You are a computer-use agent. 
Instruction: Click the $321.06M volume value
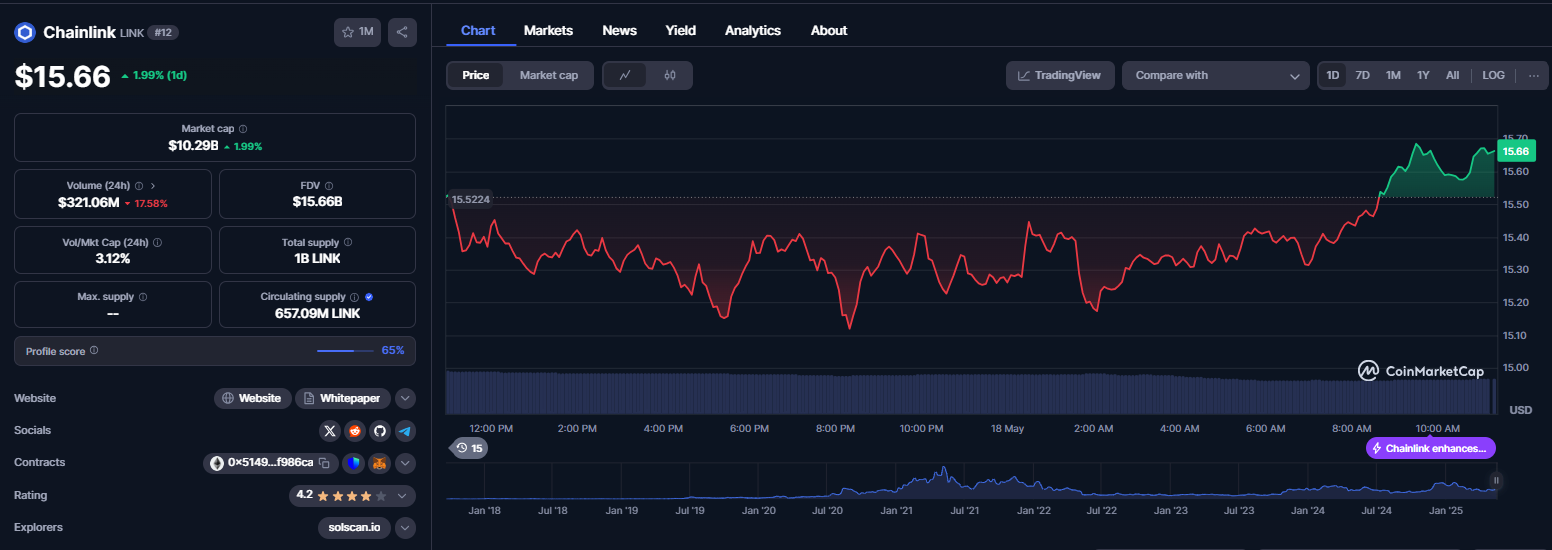point(89,203)
